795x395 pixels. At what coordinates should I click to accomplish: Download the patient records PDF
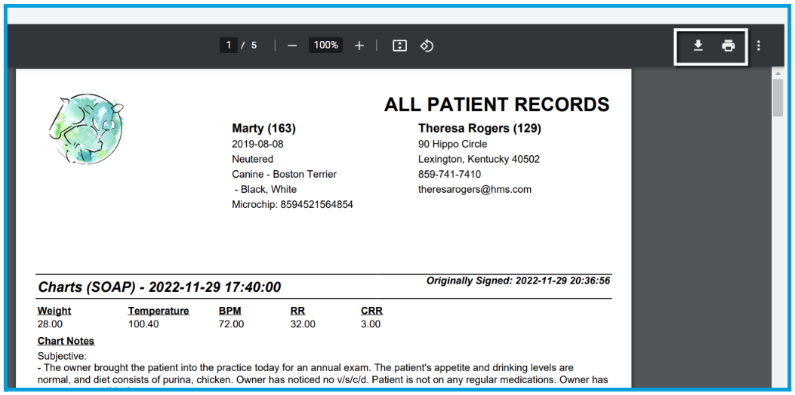698,46
